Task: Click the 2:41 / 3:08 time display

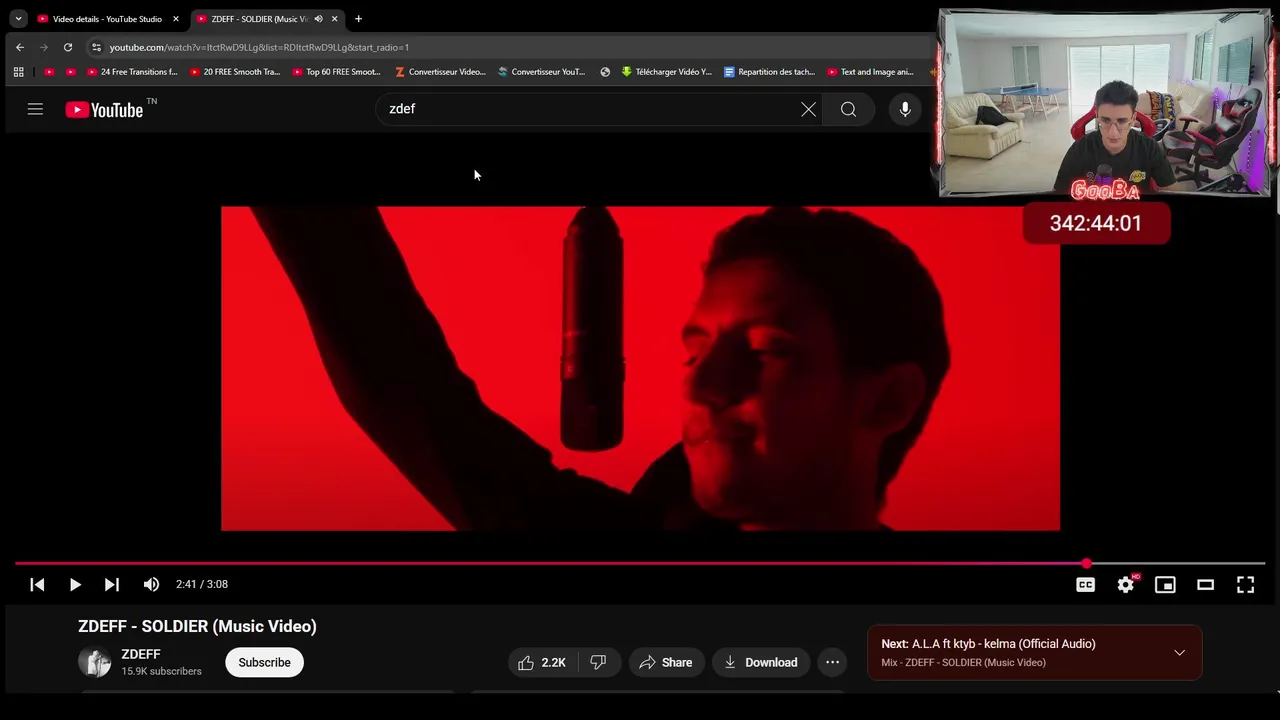Action: point(202,584)
